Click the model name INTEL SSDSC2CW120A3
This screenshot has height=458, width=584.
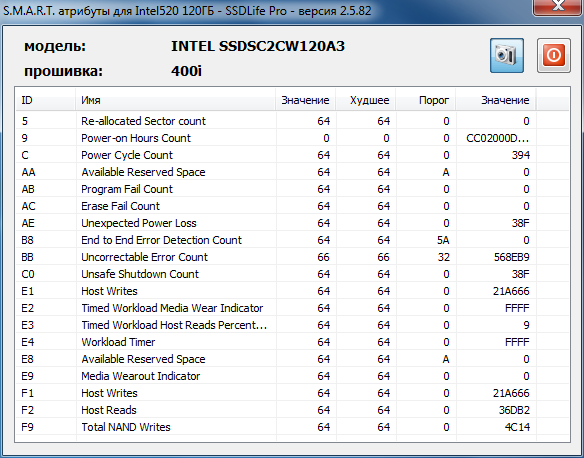point(258,47)
